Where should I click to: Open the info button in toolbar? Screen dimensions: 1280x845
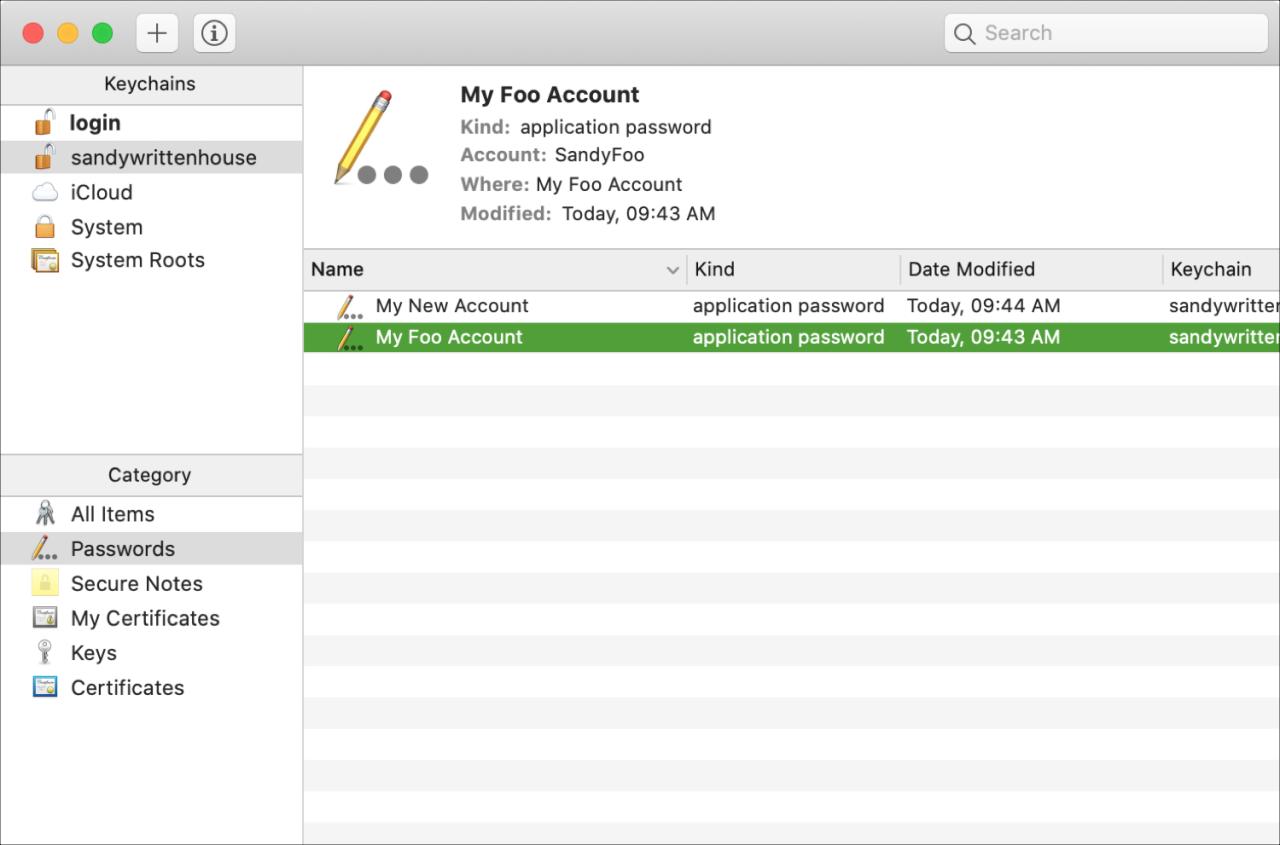tap(214, 33)
